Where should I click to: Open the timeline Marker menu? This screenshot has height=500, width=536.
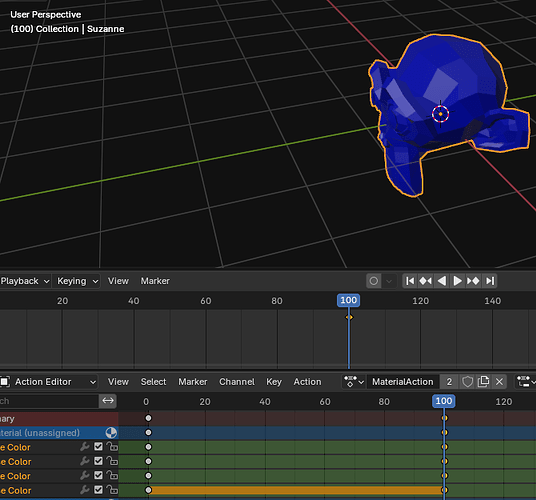tap(155, 281)
